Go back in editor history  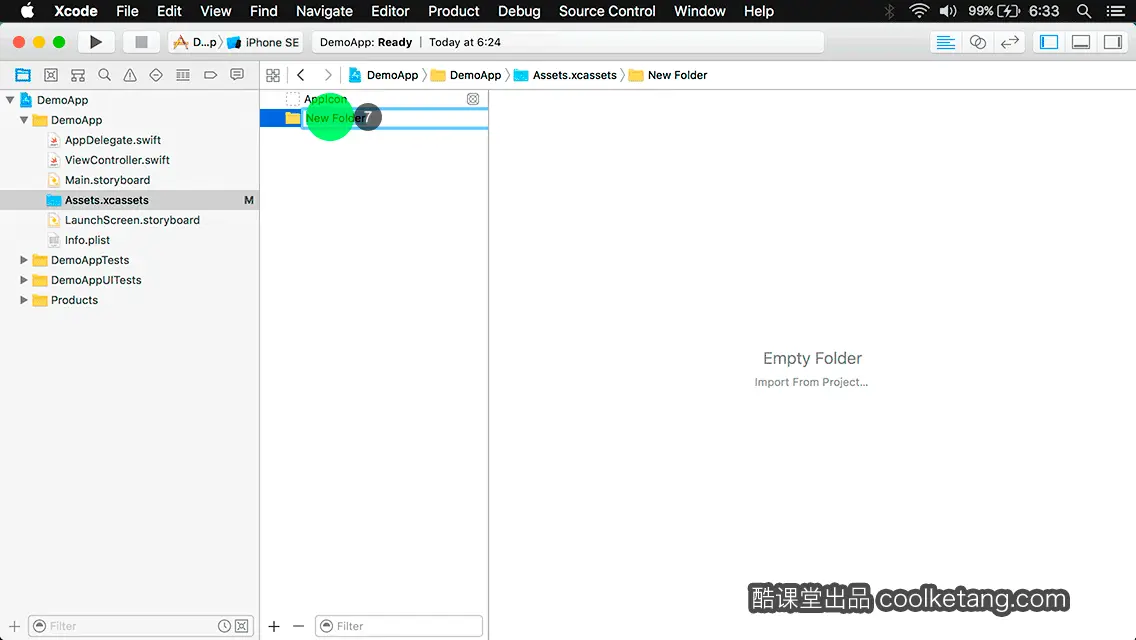[x=301, y=75]
